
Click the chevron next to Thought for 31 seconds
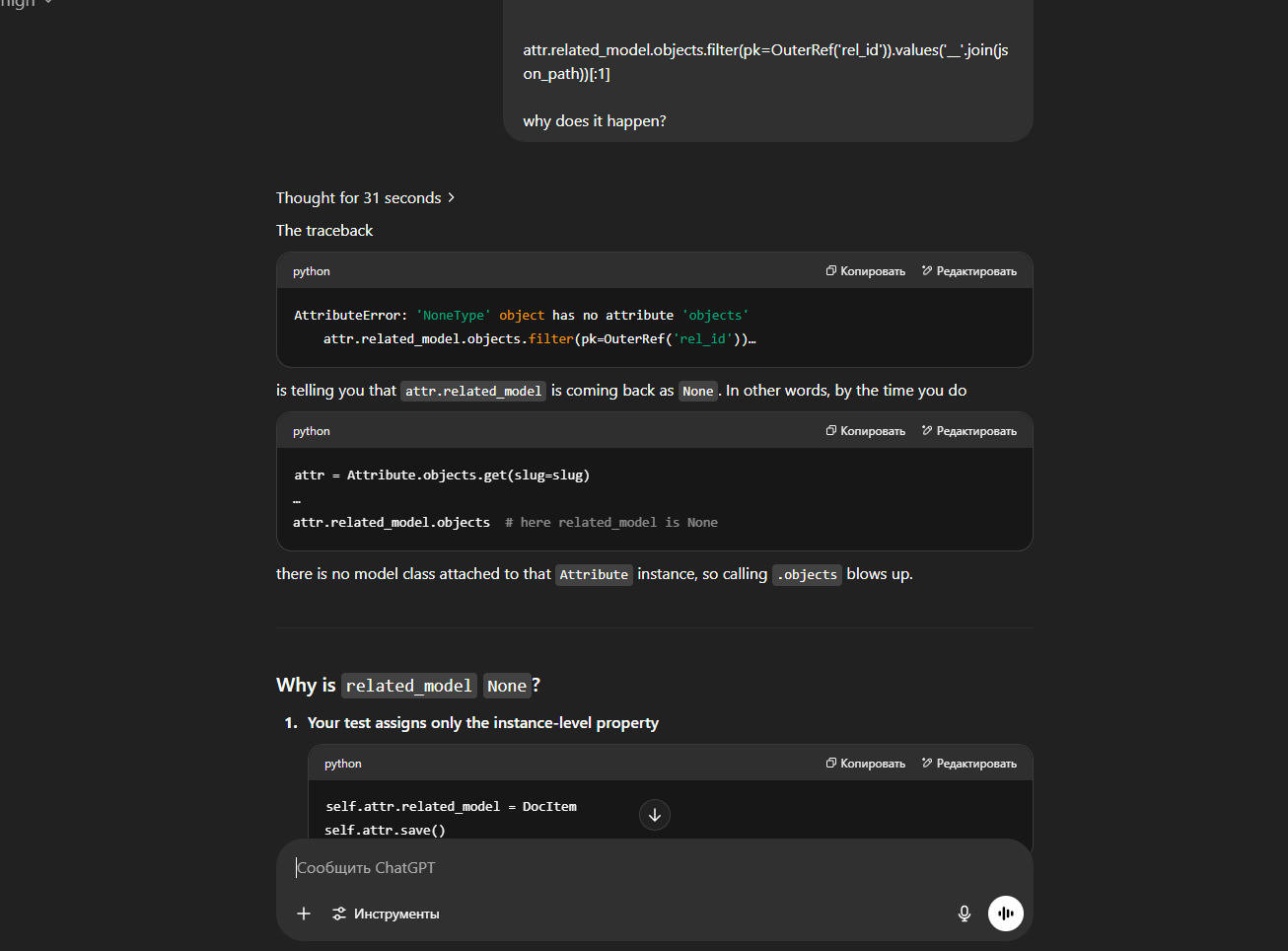tap(451, 197)
